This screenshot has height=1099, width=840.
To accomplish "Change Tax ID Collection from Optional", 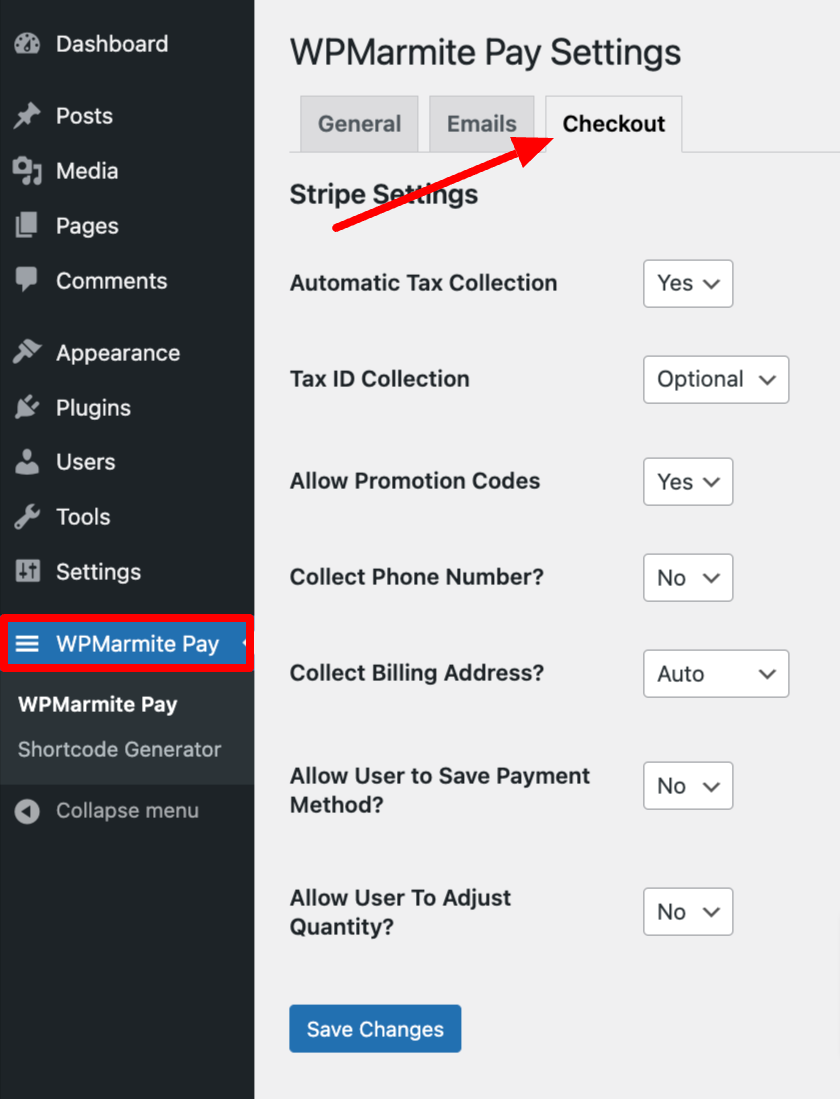I will [x=716, y=379].
